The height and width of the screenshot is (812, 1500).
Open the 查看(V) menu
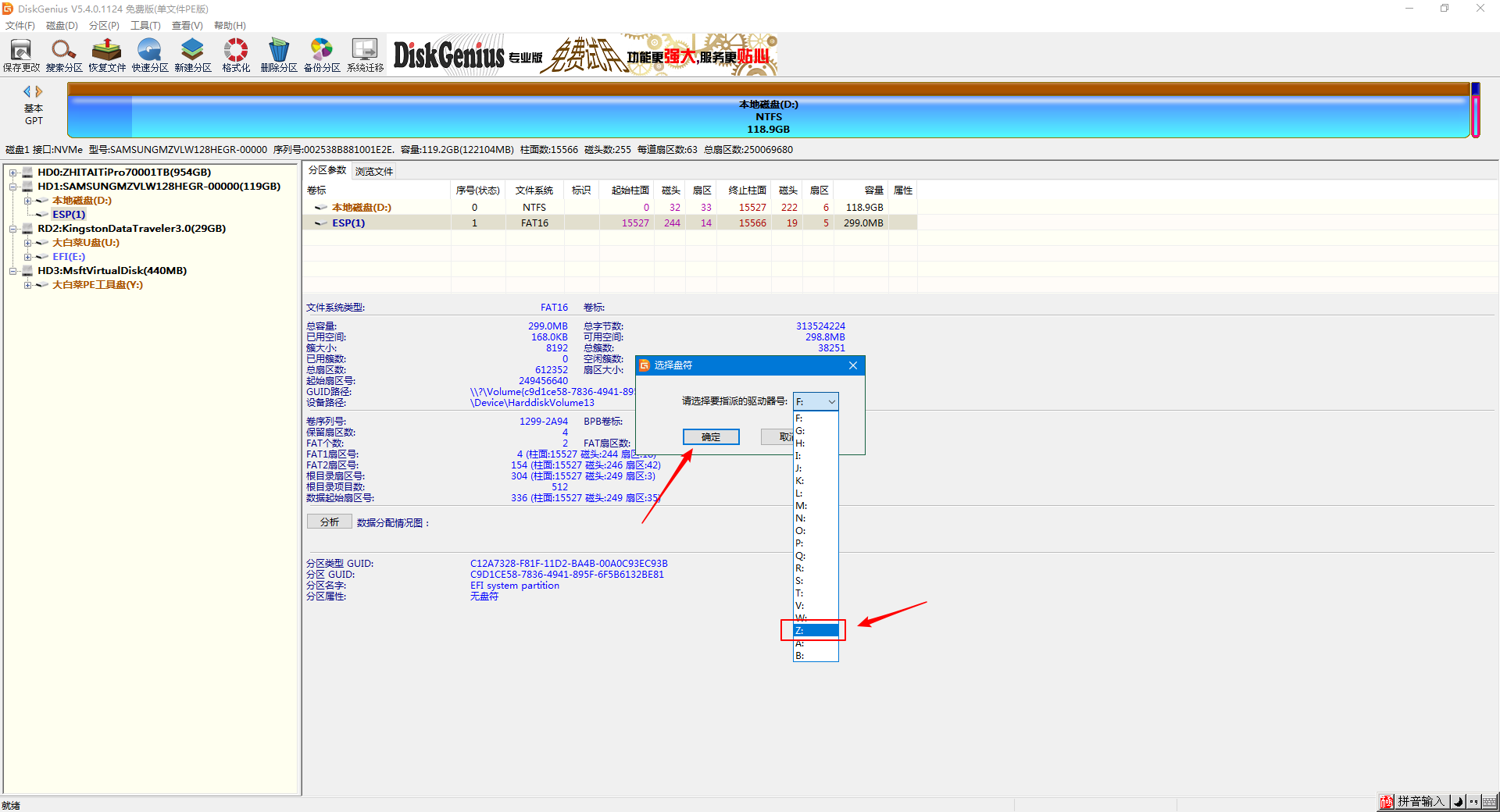(x=187, y=26)
